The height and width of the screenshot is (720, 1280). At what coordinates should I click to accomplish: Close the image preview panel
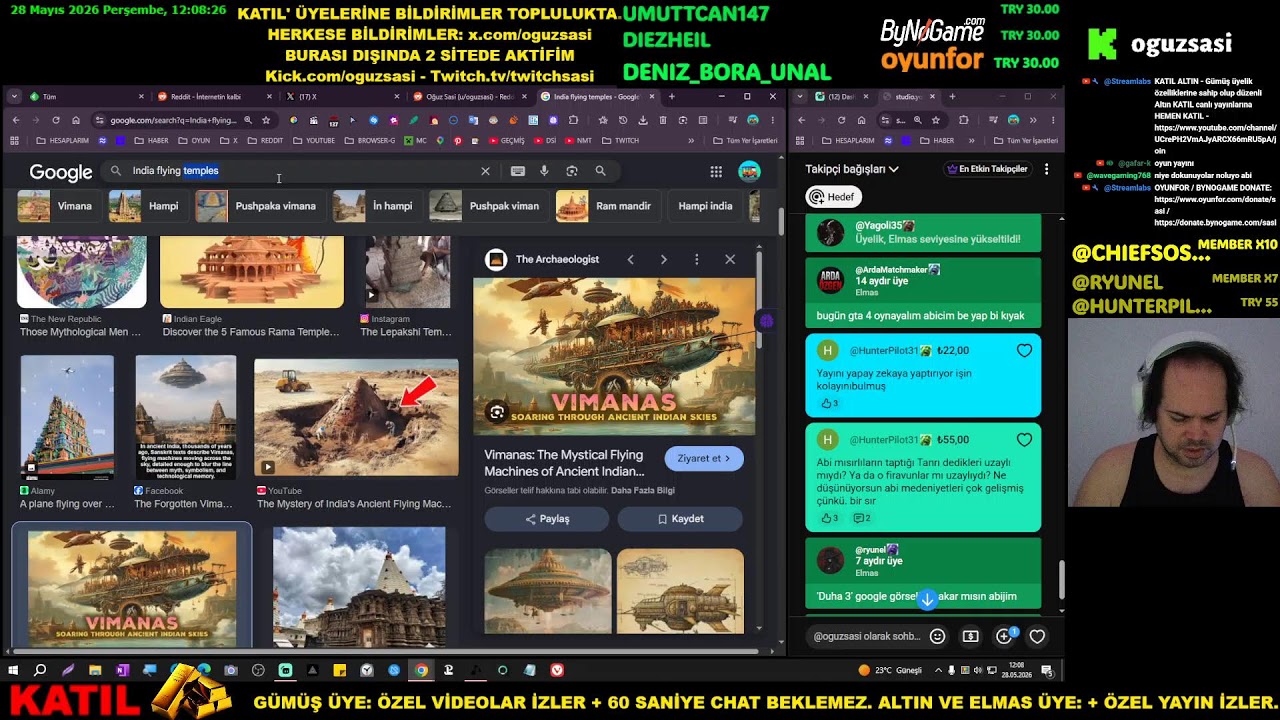[x=730, y=259]
